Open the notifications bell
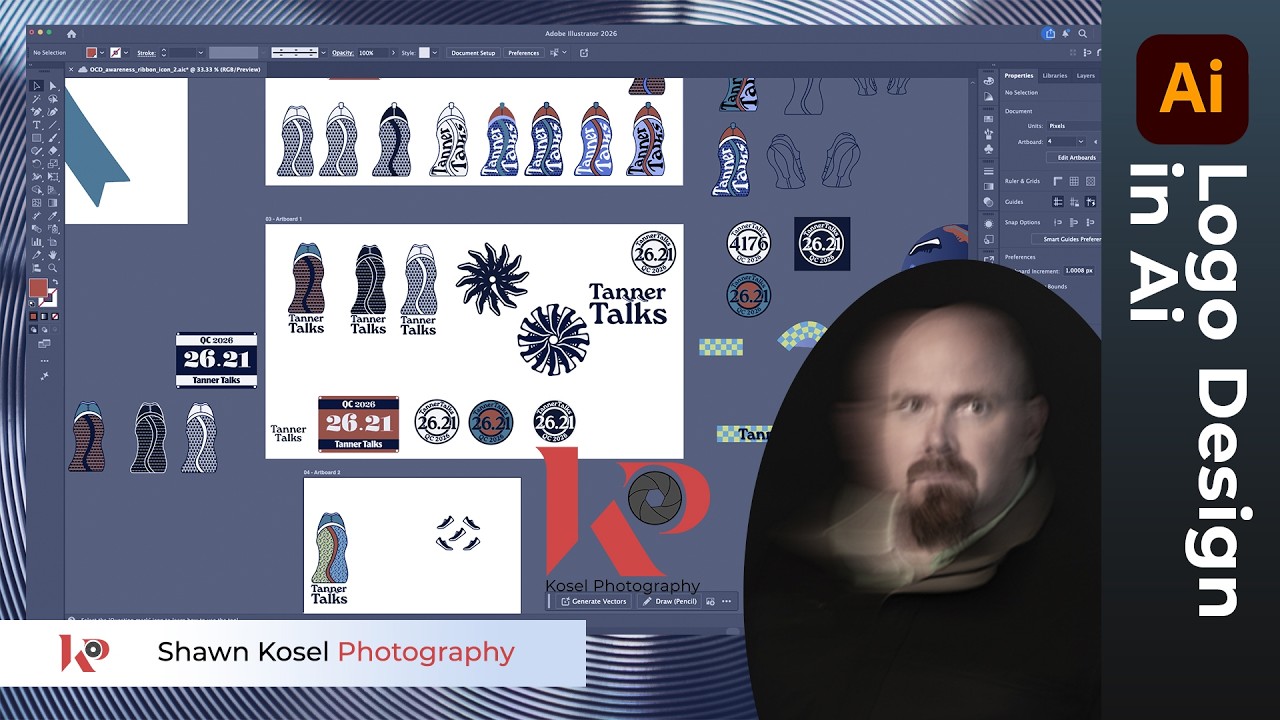This screenshot has height=720, width=1280. [1066, 34]
